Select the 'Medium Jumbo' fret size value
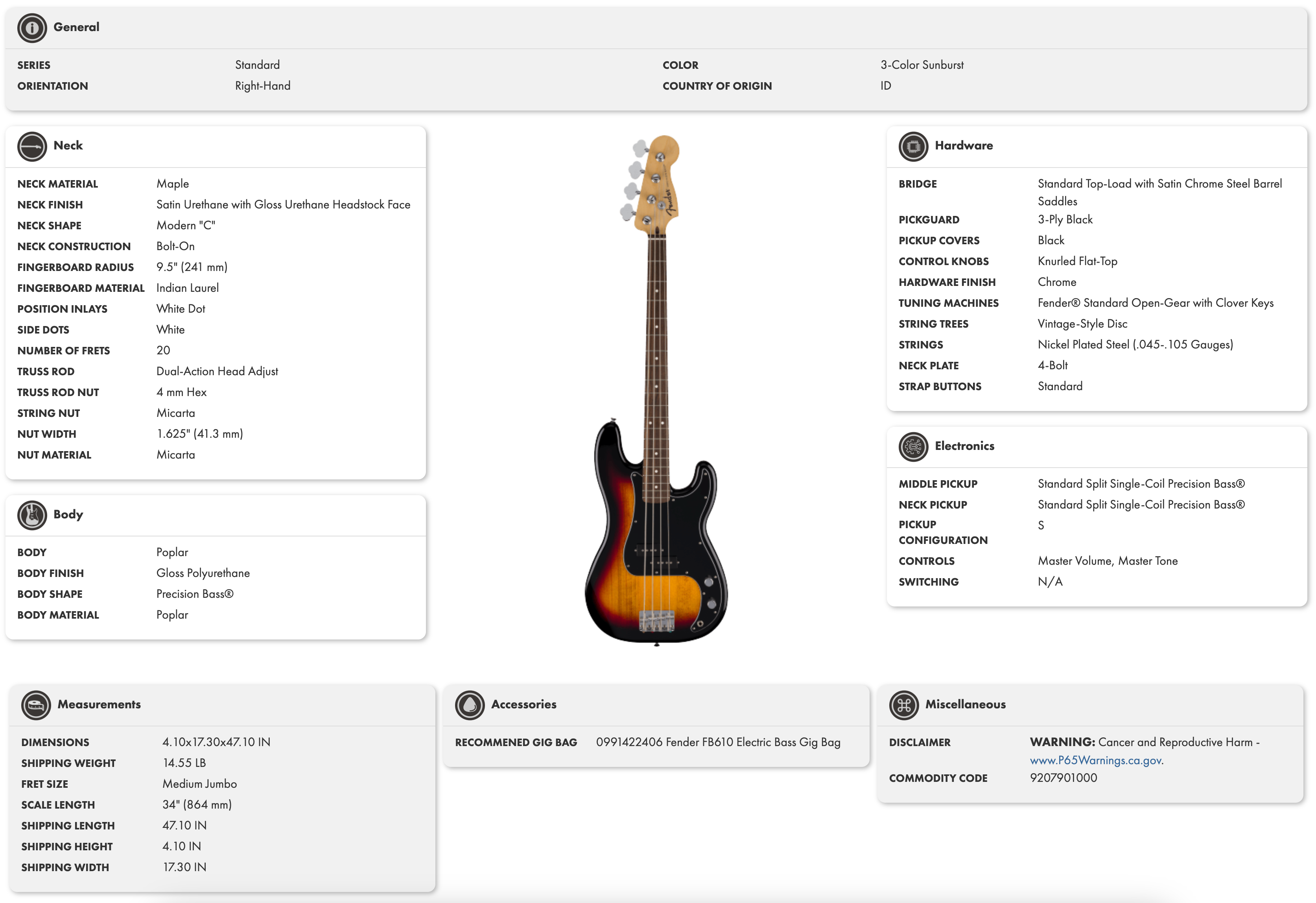This screenshot has height=903, width=1316. [x=199, y=783]
